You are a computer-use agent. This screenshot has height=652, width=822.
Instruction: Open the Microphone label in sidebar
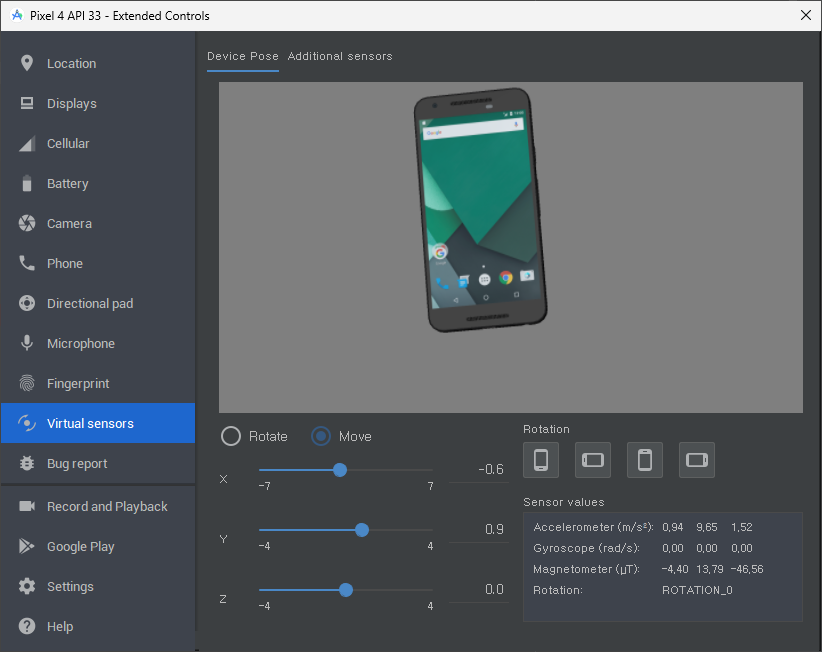tap(81, 344)
